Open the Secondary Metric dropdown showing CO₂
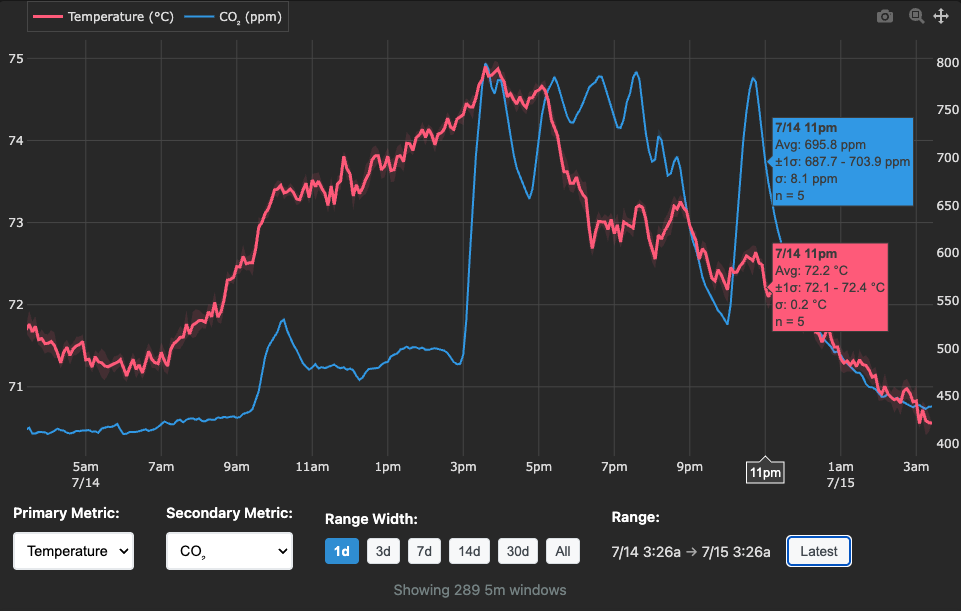The image size is (961, 611). pos(229,550)
